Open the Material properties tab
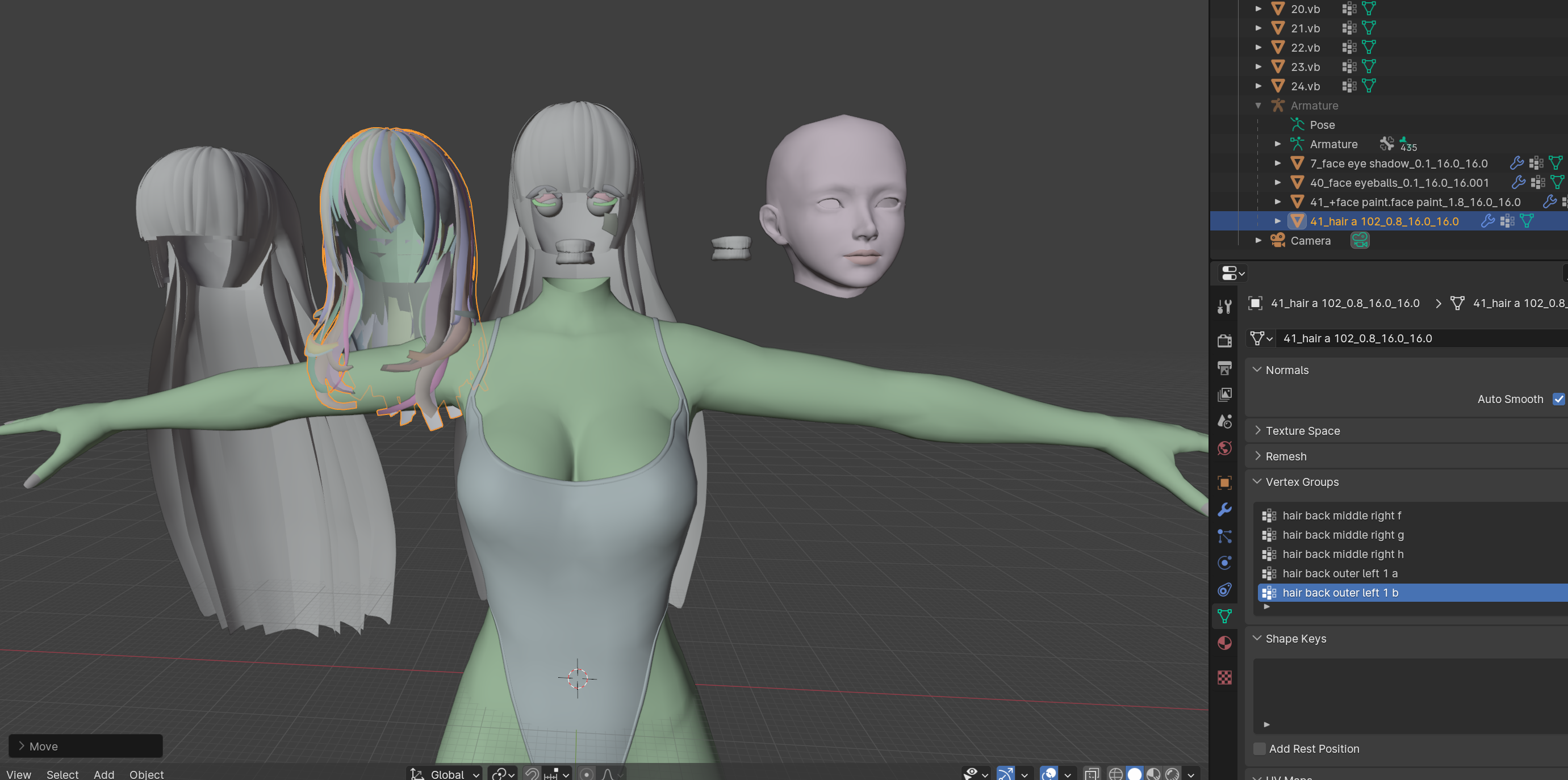 tap(1224, 644)
